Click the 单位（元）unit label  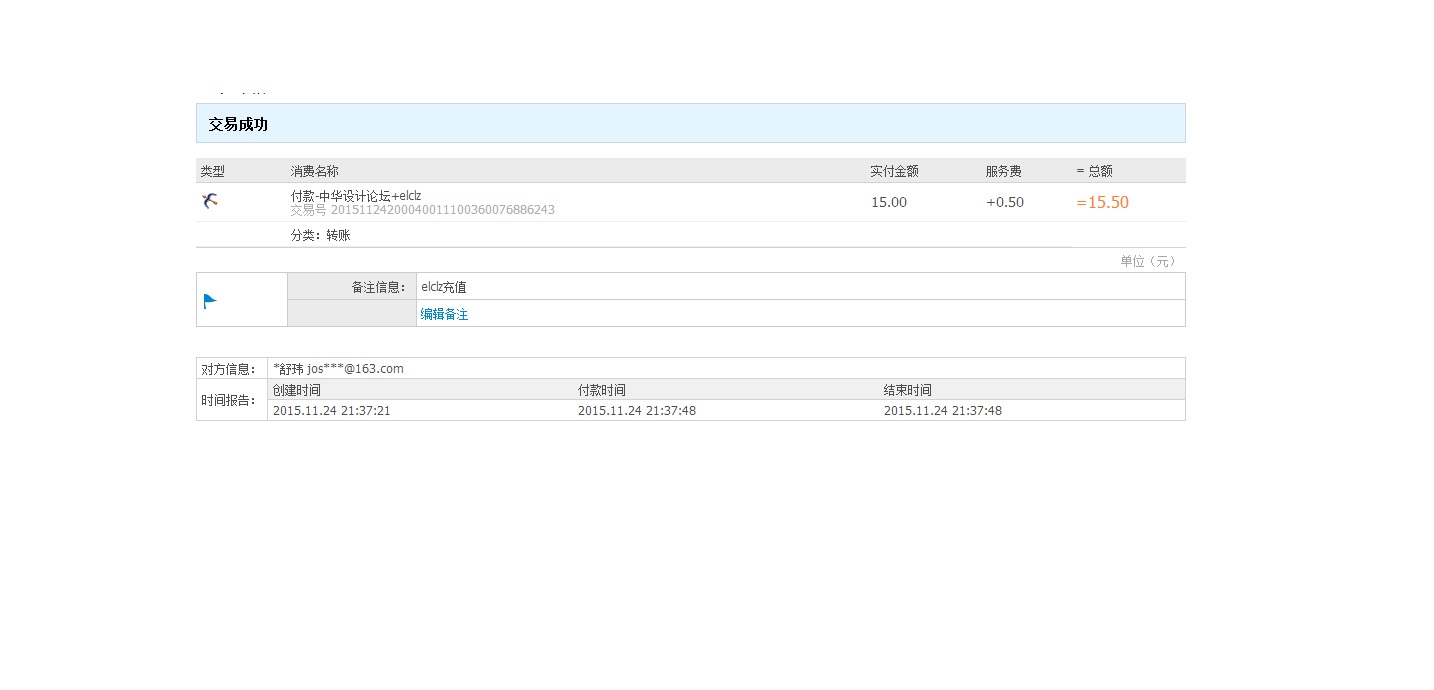pyautogui.click(x=1148, y=261)
